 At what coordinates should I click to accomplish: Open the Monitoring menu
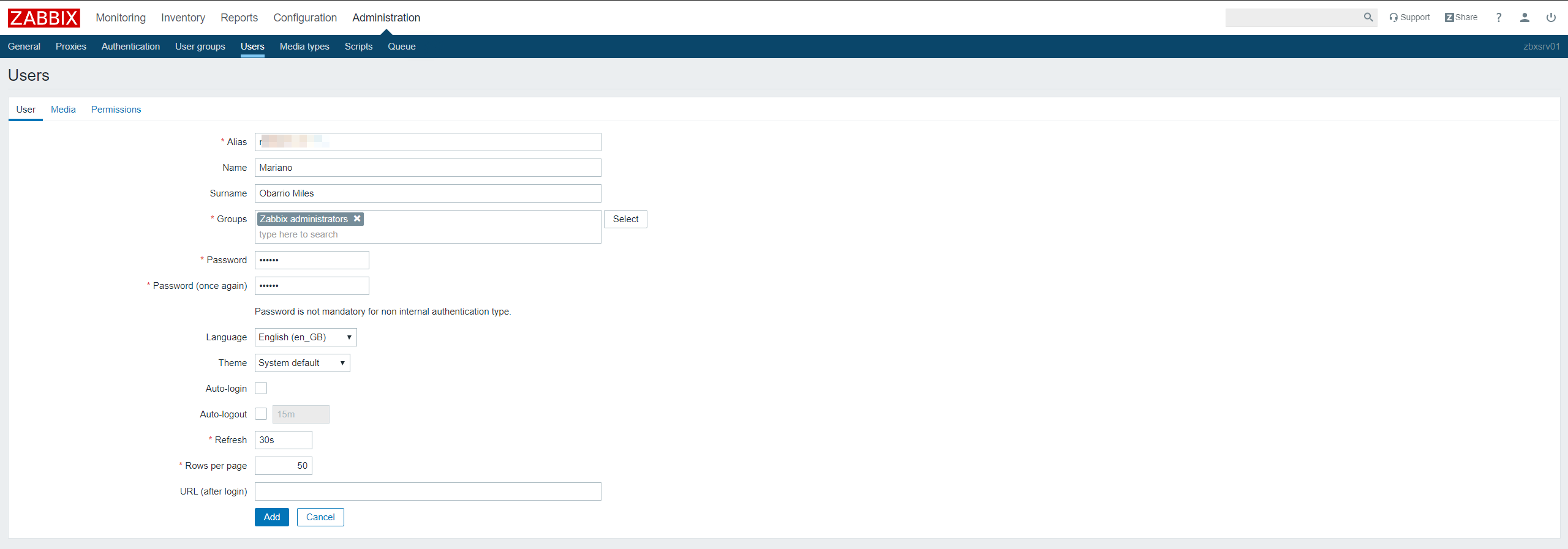pos(121,18)
